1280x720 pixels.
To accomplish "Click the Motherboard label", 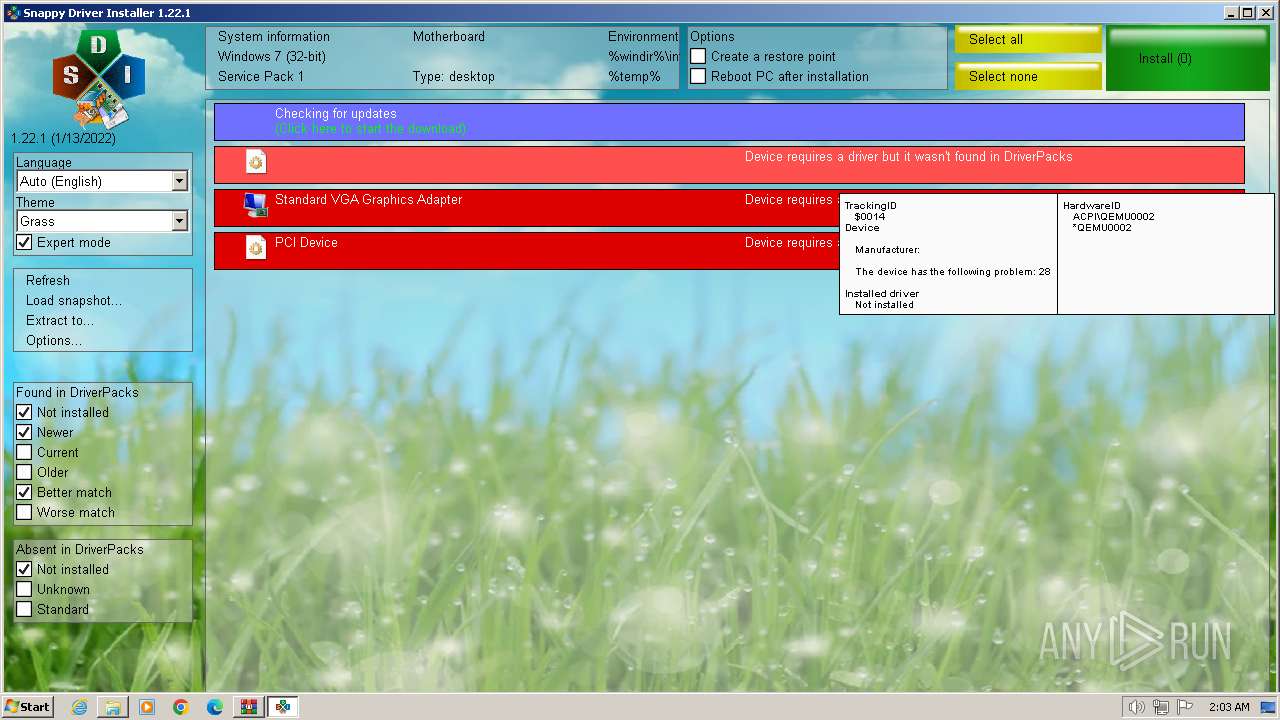I will pyautogui.click(x=449, y=37).
